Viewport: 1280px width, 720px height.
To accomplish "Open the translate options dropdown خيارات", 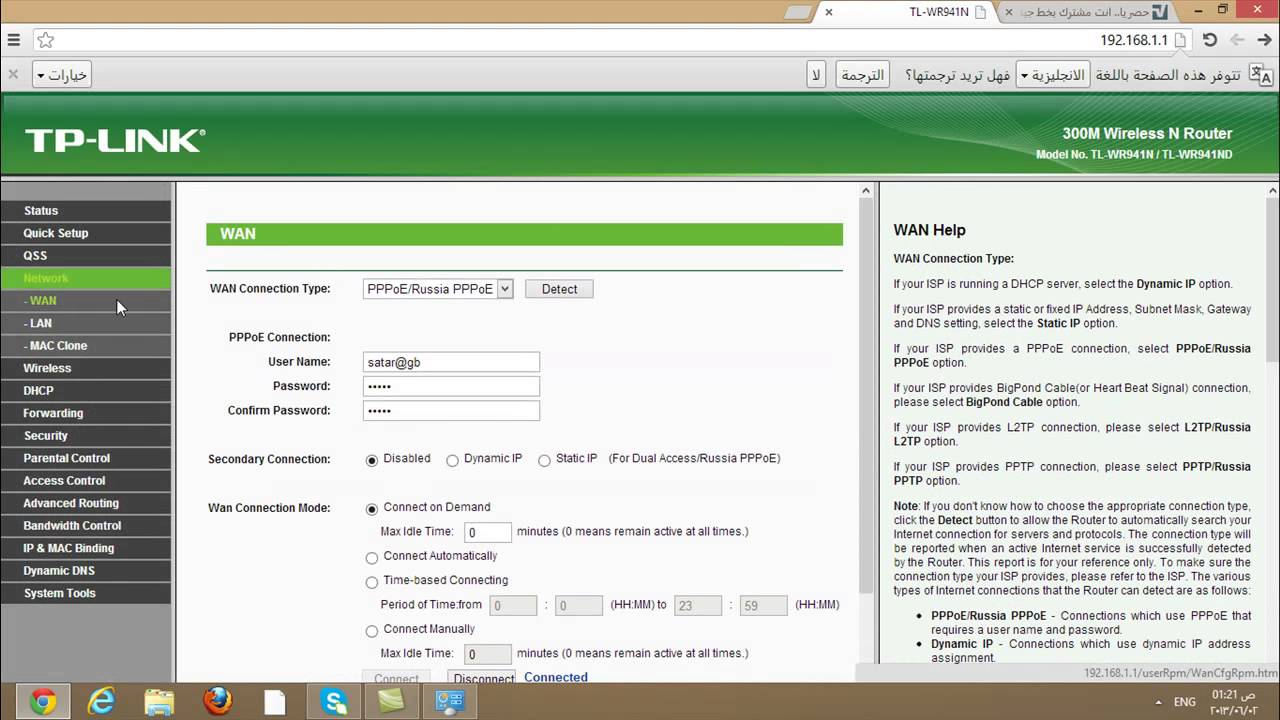I will coord(62,75).
